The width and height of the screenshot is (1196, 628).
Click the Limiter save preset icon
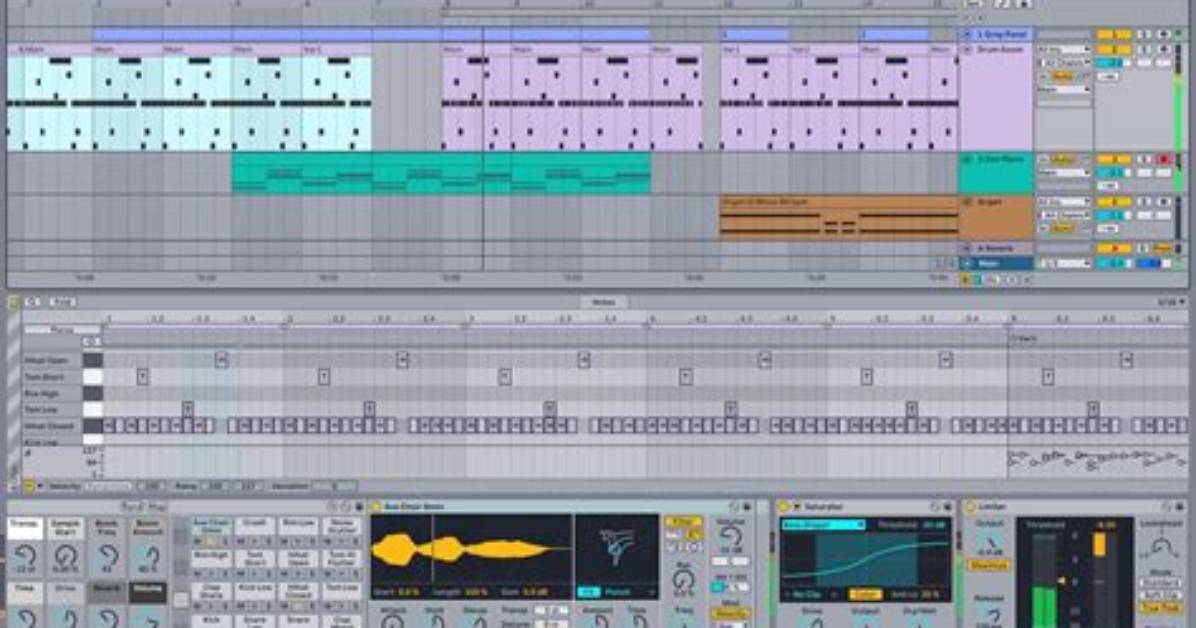pos(1179,507)
